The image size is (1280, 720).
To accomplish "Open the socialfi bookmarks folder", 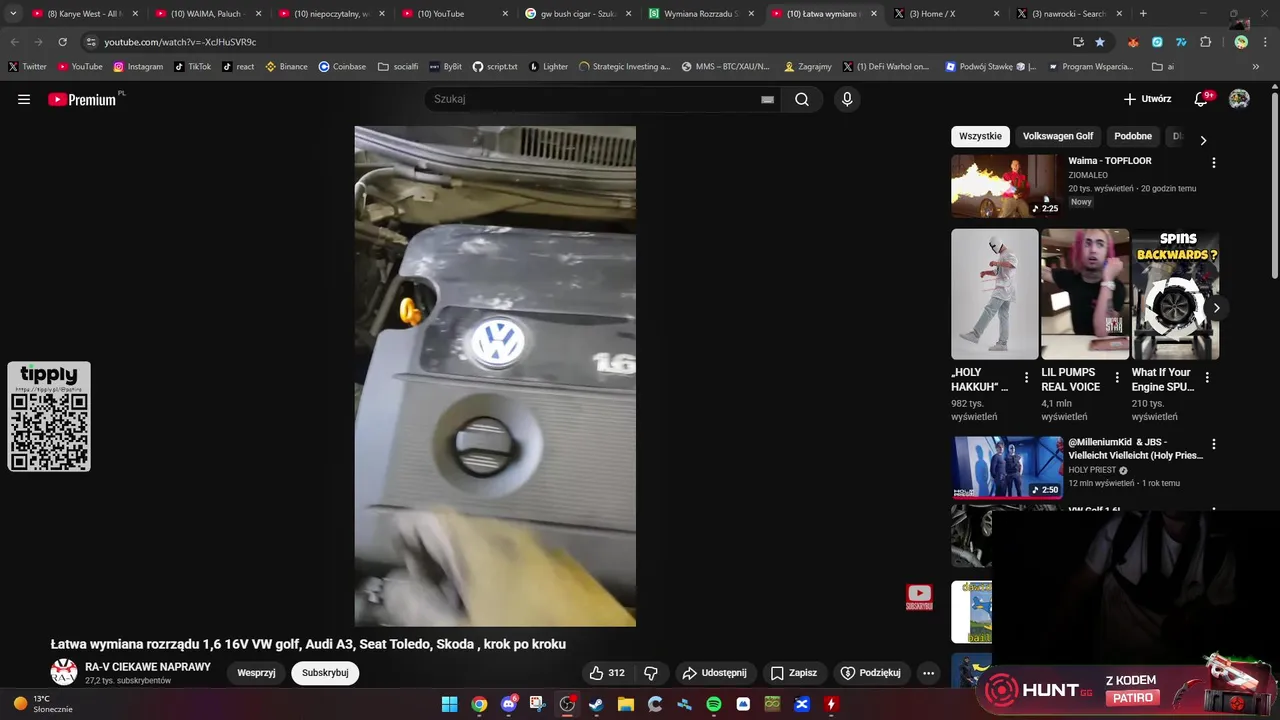I will [x=398, y=67].
